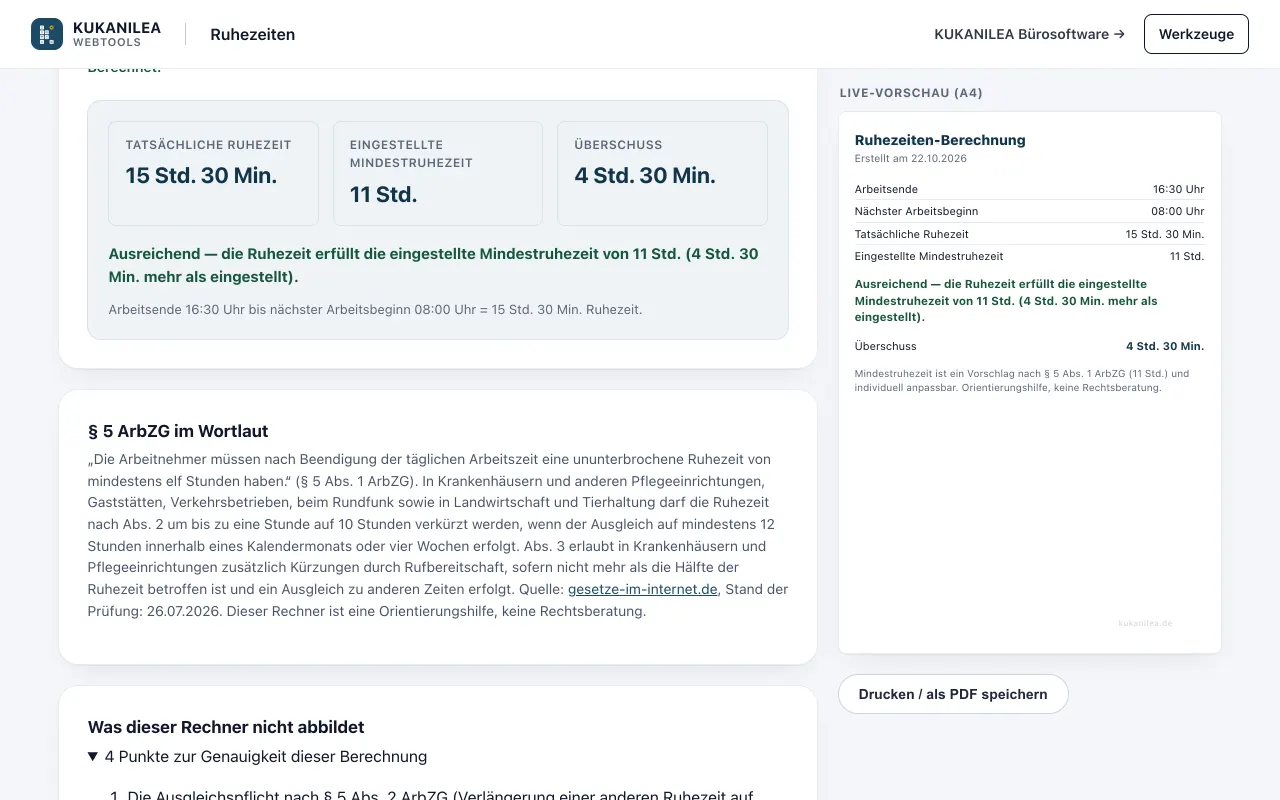Click the Ruhezeiten page title
Screen dimensions: 1280x800
click(252, 34)
